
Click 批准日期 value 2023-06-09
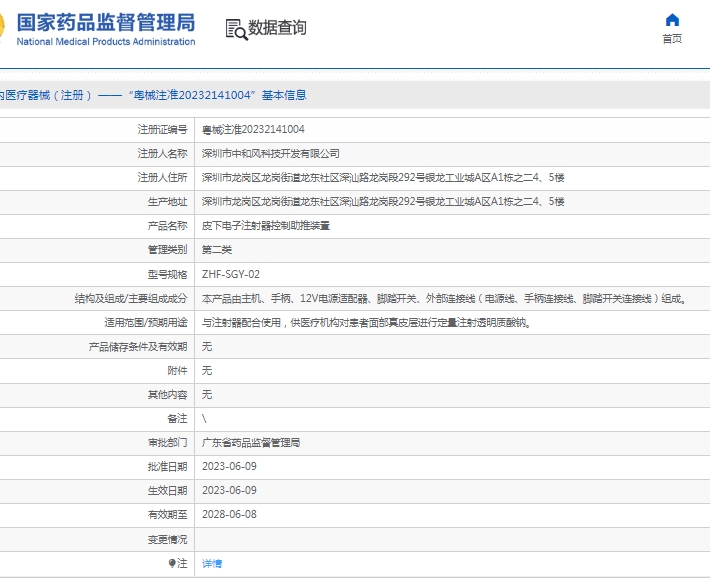click(229, 466)
